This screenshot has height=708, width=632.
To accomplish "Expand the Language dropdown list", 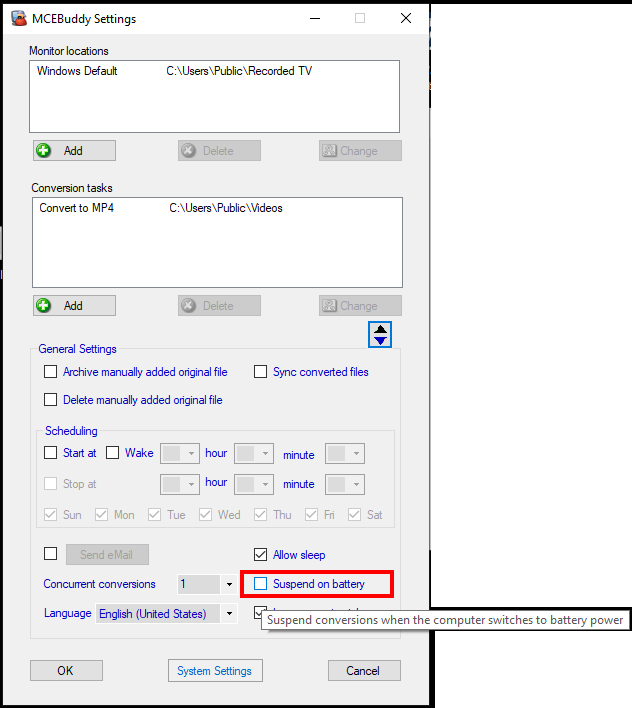I will 229,614.
